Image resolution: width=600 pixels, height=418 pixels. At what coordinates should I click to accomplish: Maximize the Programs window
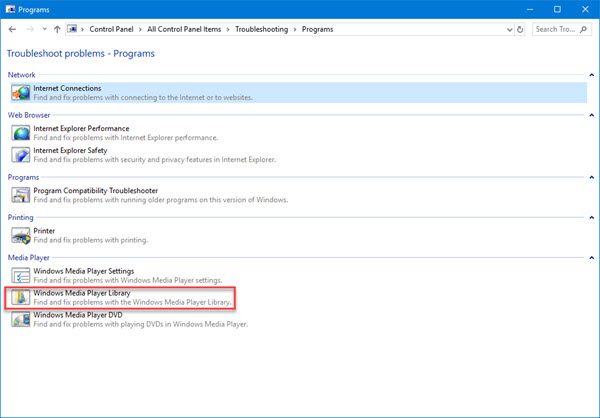(558, 9)
